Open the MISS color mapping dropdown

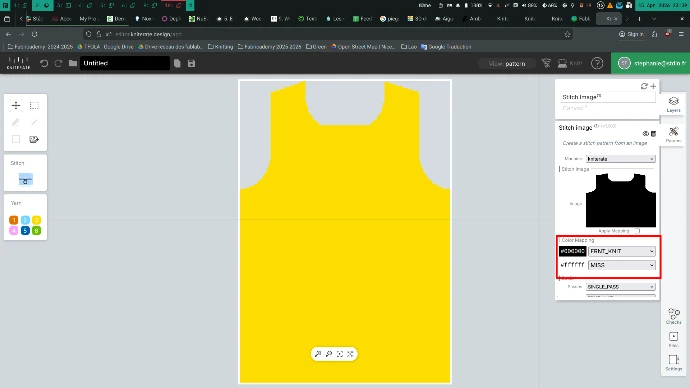622,265
